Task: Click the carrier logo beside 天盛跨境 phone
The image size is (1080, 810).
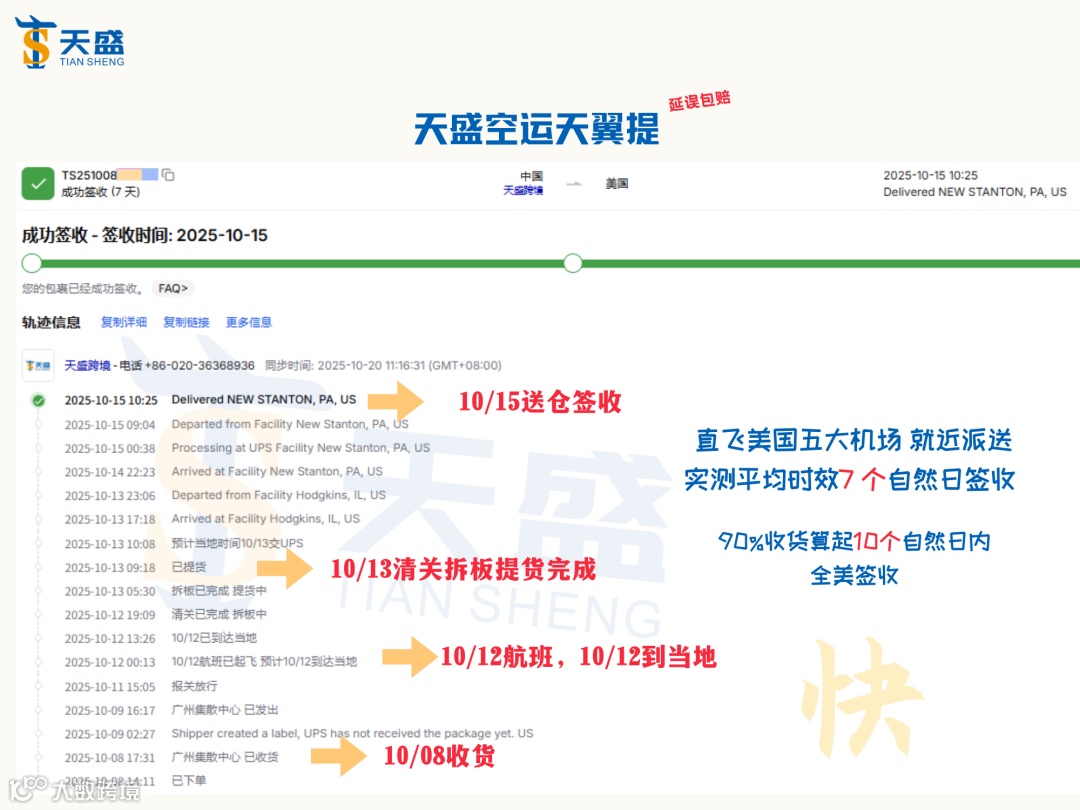Action: click(38, 365)
